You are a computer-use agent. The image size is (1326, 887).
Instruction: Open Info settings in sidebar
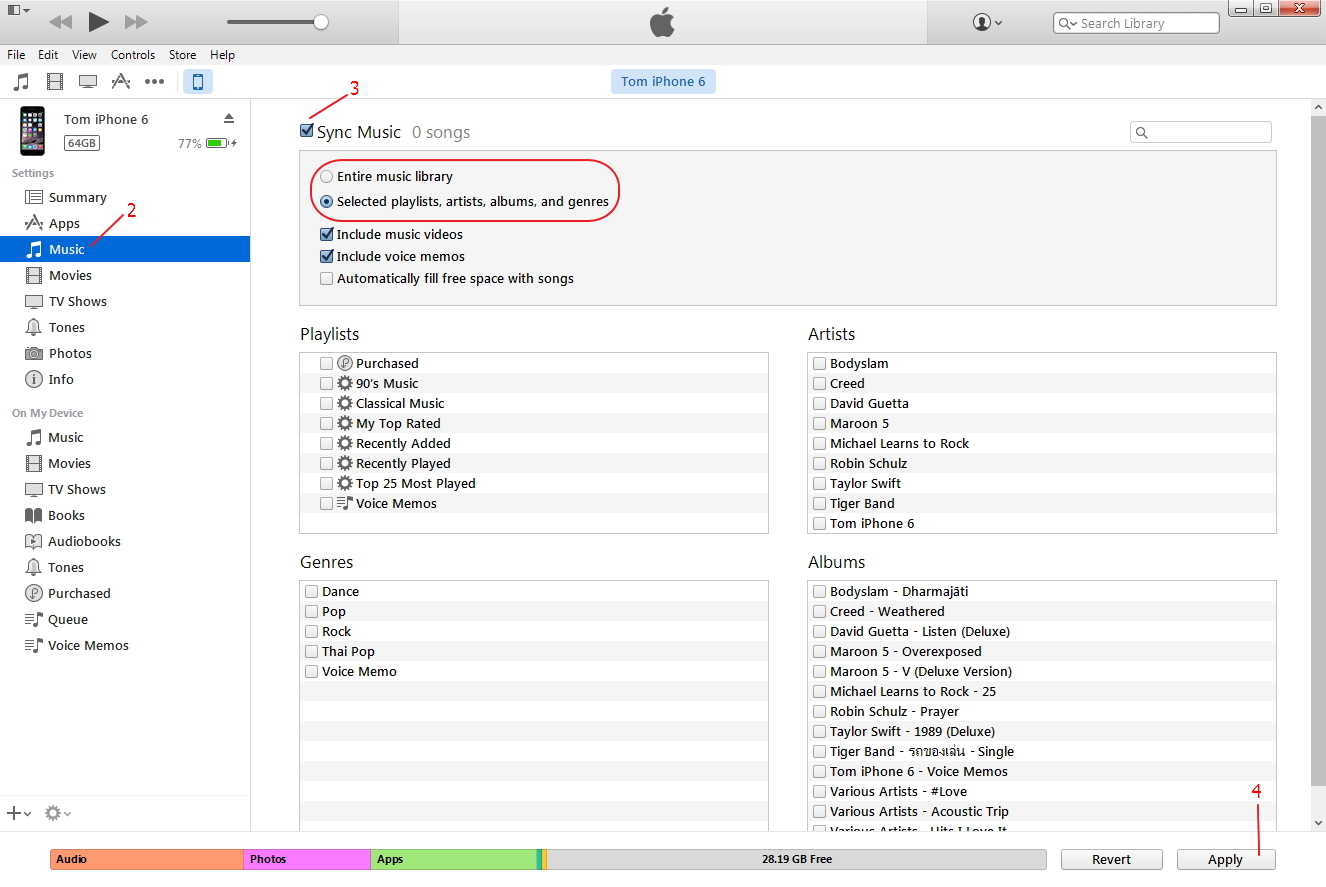[125, 379]
